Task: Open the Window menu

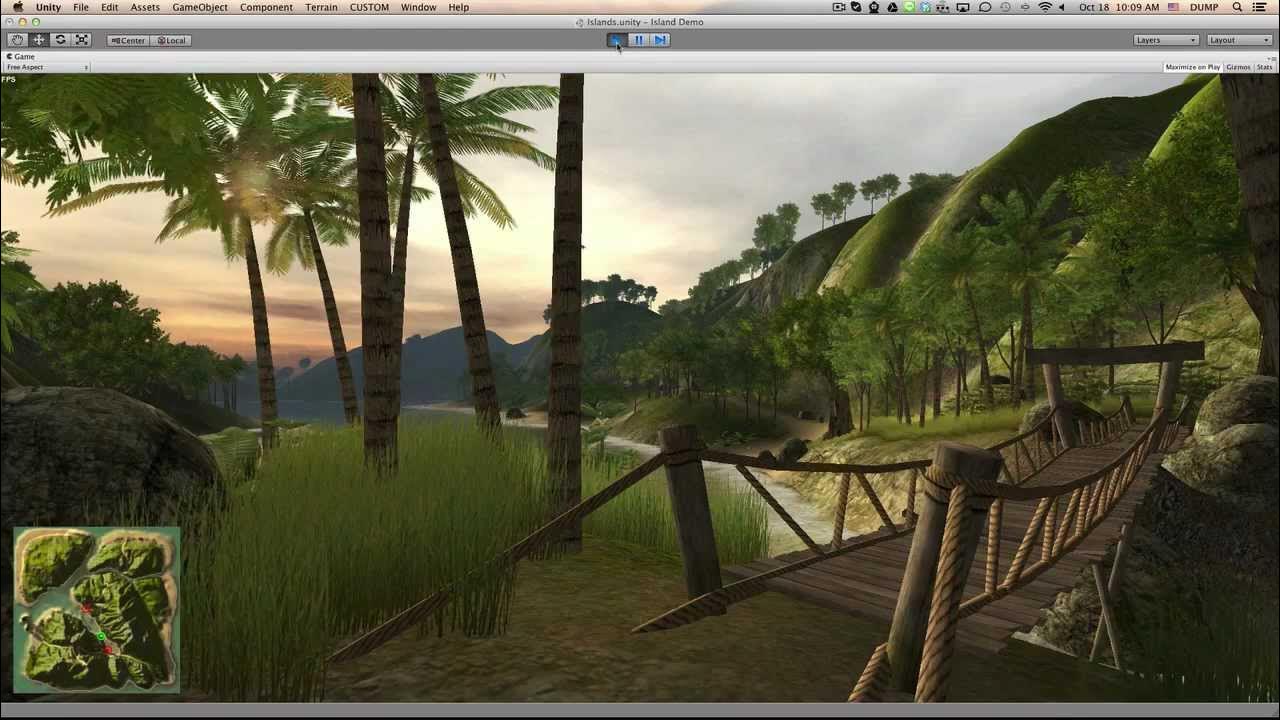Action: coord(418,7)
